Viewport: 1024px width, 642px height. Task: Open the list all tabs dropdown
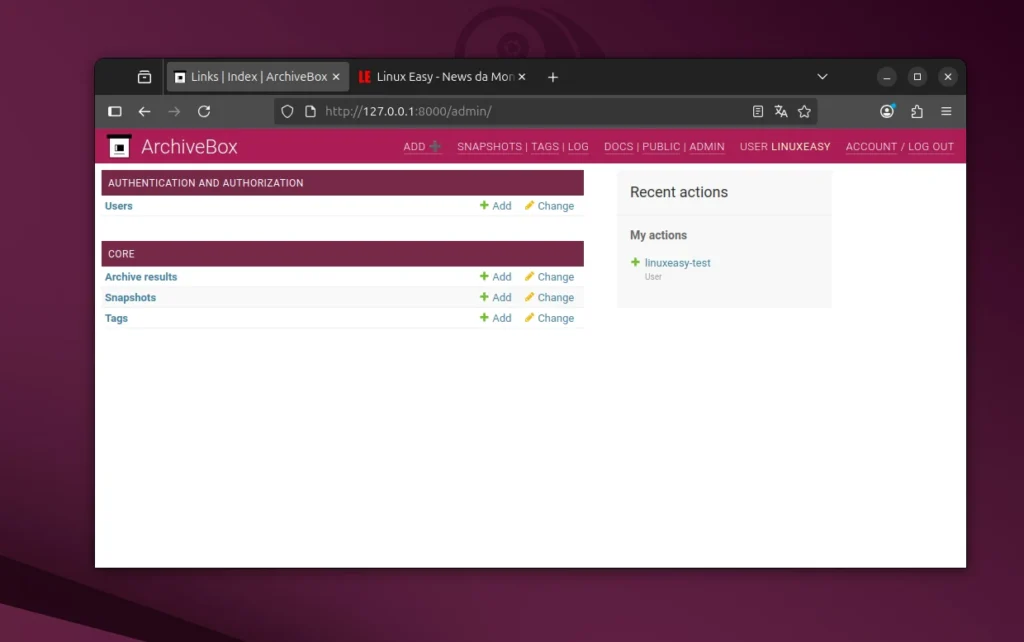point(822,76)
